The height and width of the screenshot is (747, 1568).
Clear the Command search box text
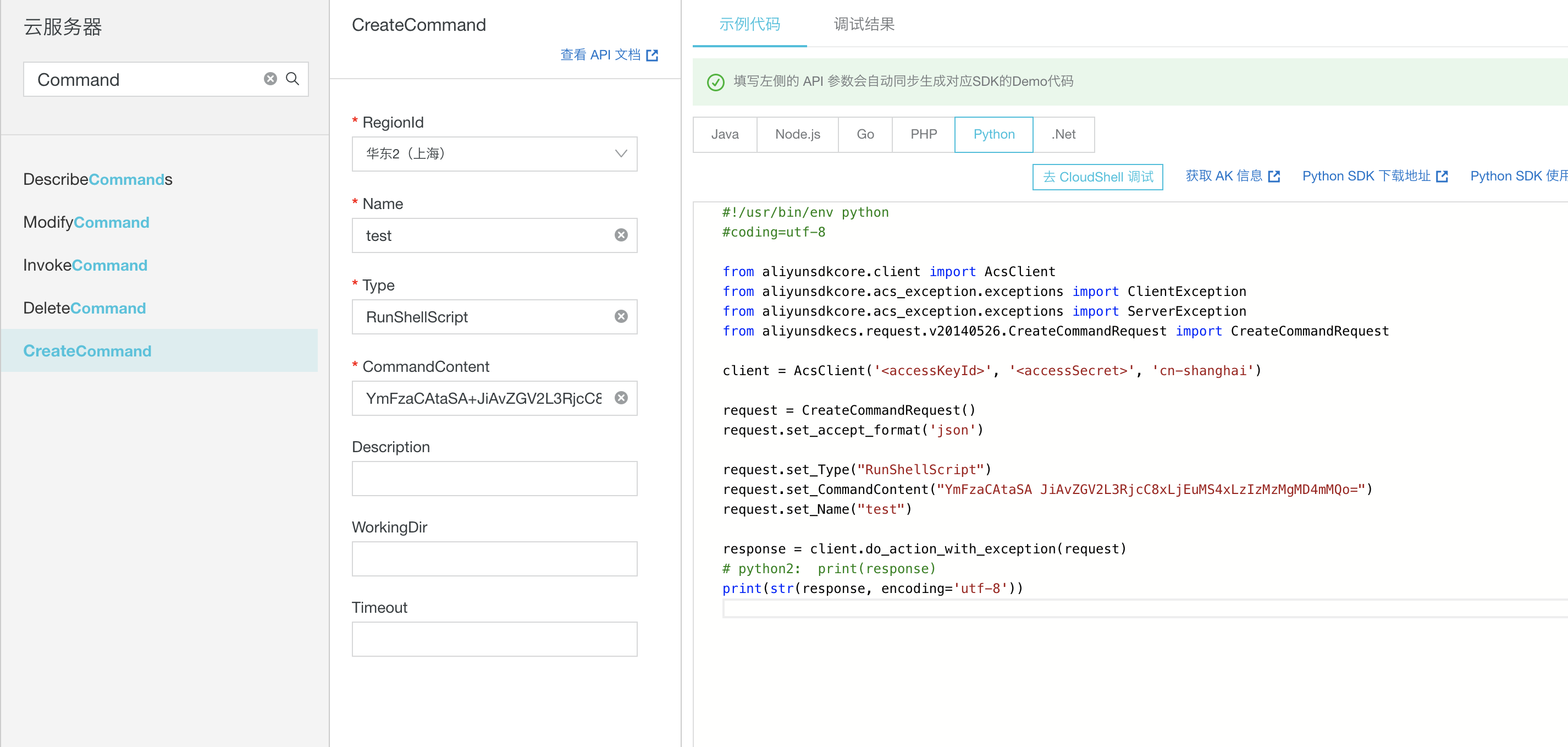click(270, 79)
